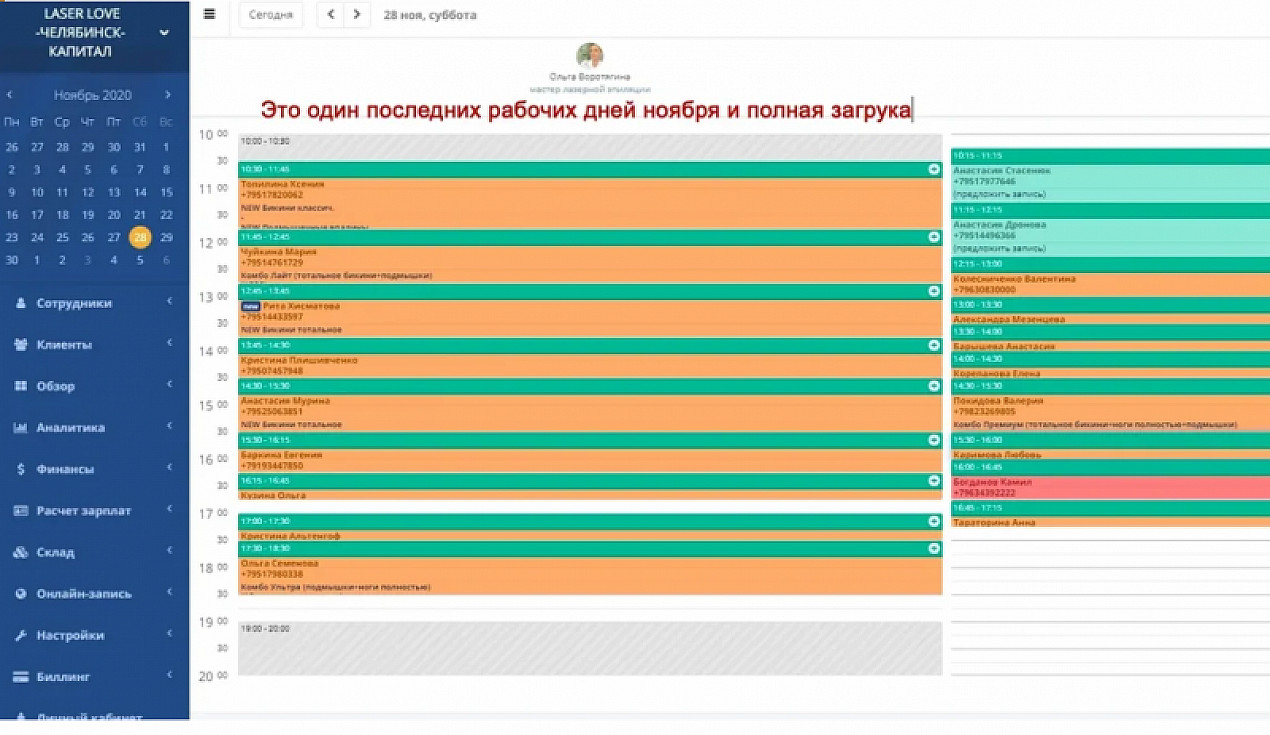Click plus icon on 17:30 - 18:30 slot
The width and height of the screenshot is (1270, 735).
pyautogui.click(x=934, y=548)
